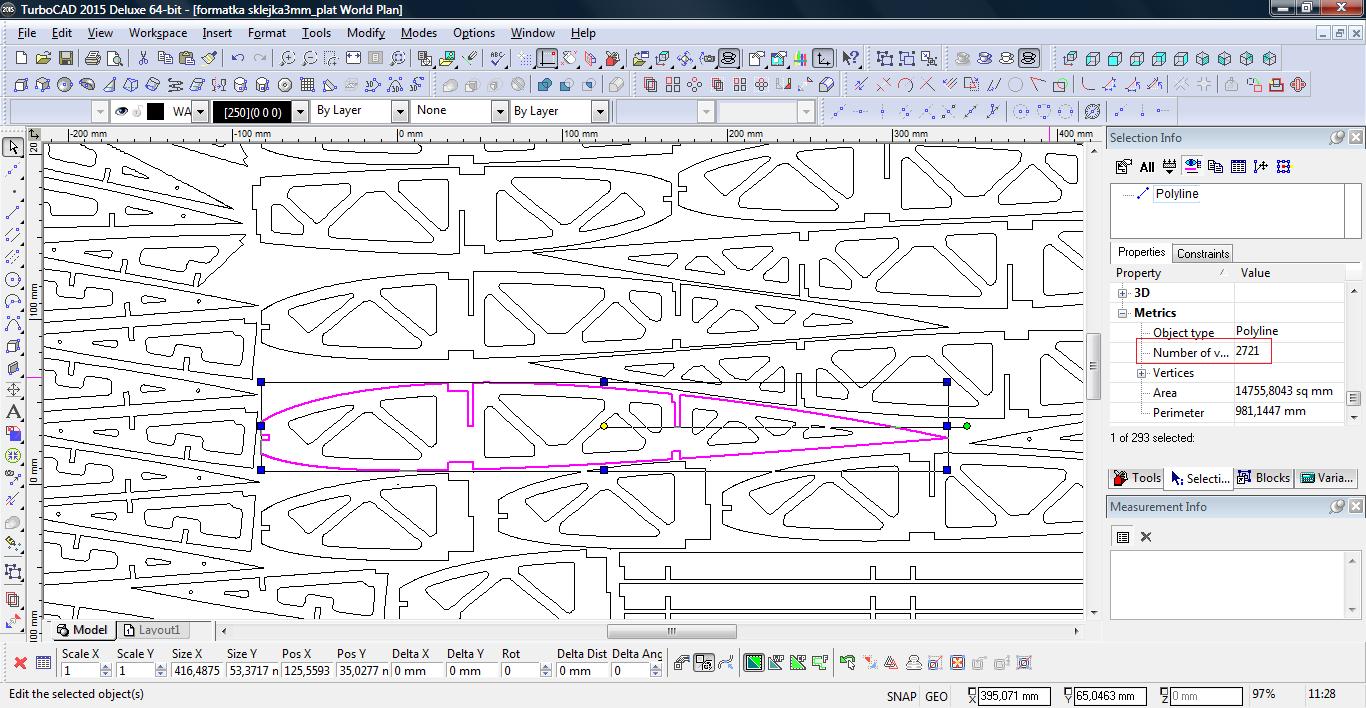1366x708 pixels.
Task: Click the Cut scissors icon
Action: point(143,59)
